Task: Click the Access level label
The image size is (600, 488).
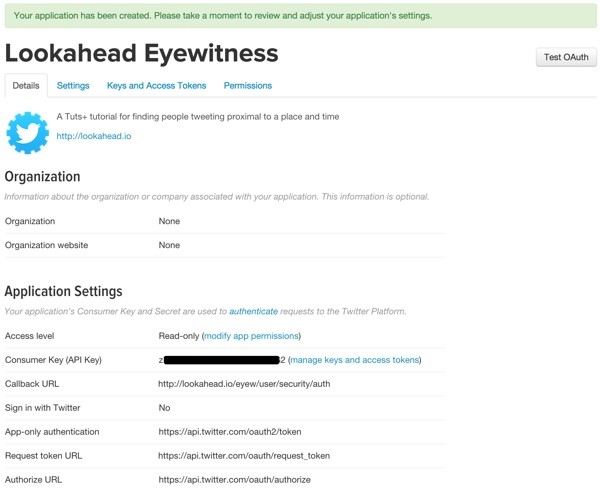Action: (x=29, y=336)
